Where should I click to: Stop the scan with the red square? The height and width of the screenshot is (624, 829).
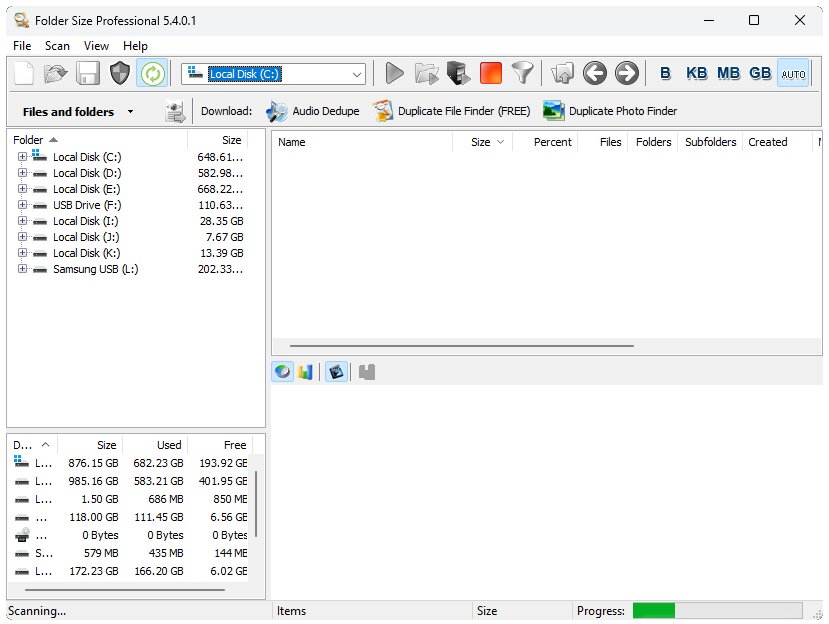click(x=491, y=73)
